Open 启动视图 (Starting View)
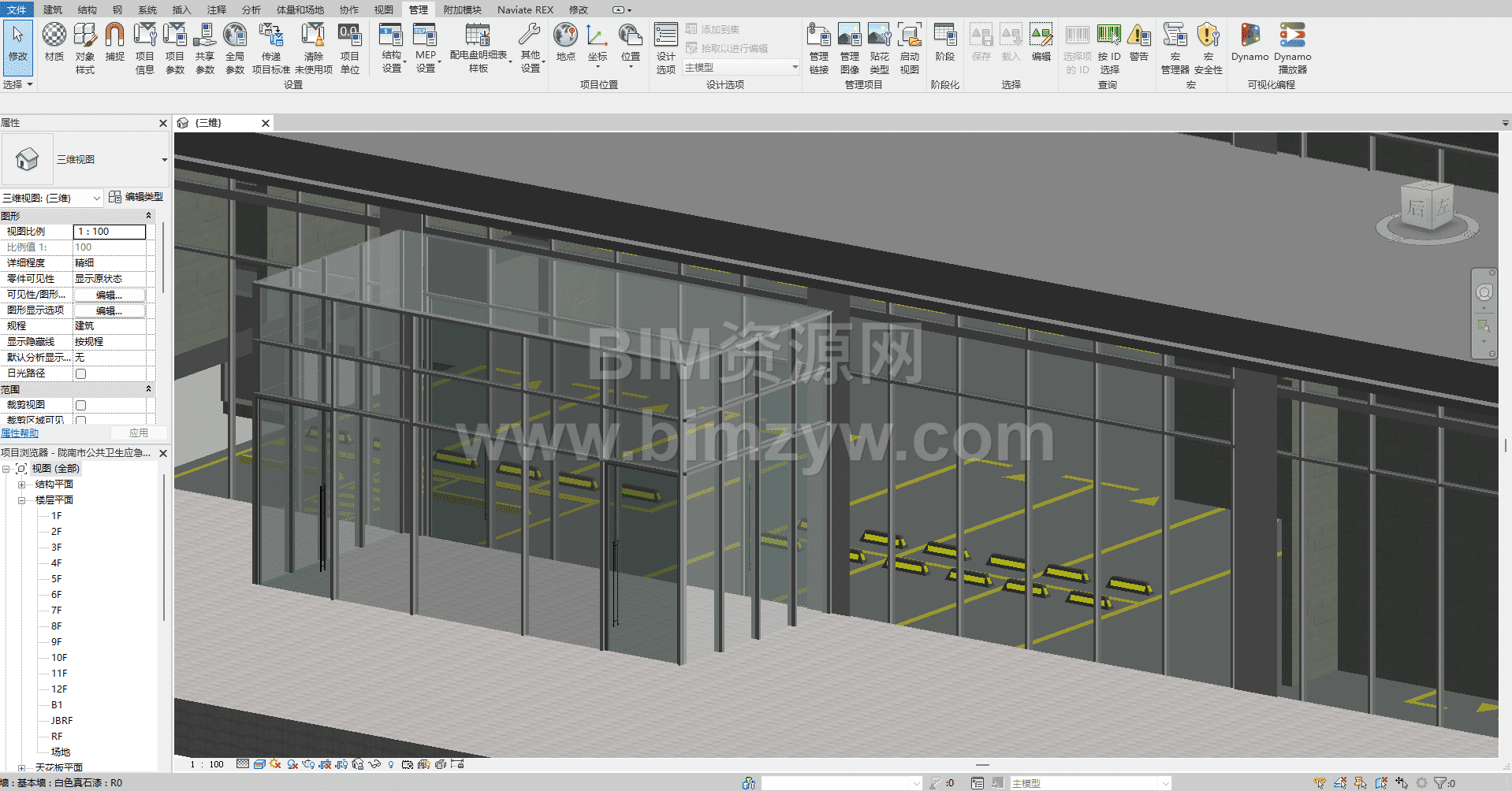 (910, 48)
